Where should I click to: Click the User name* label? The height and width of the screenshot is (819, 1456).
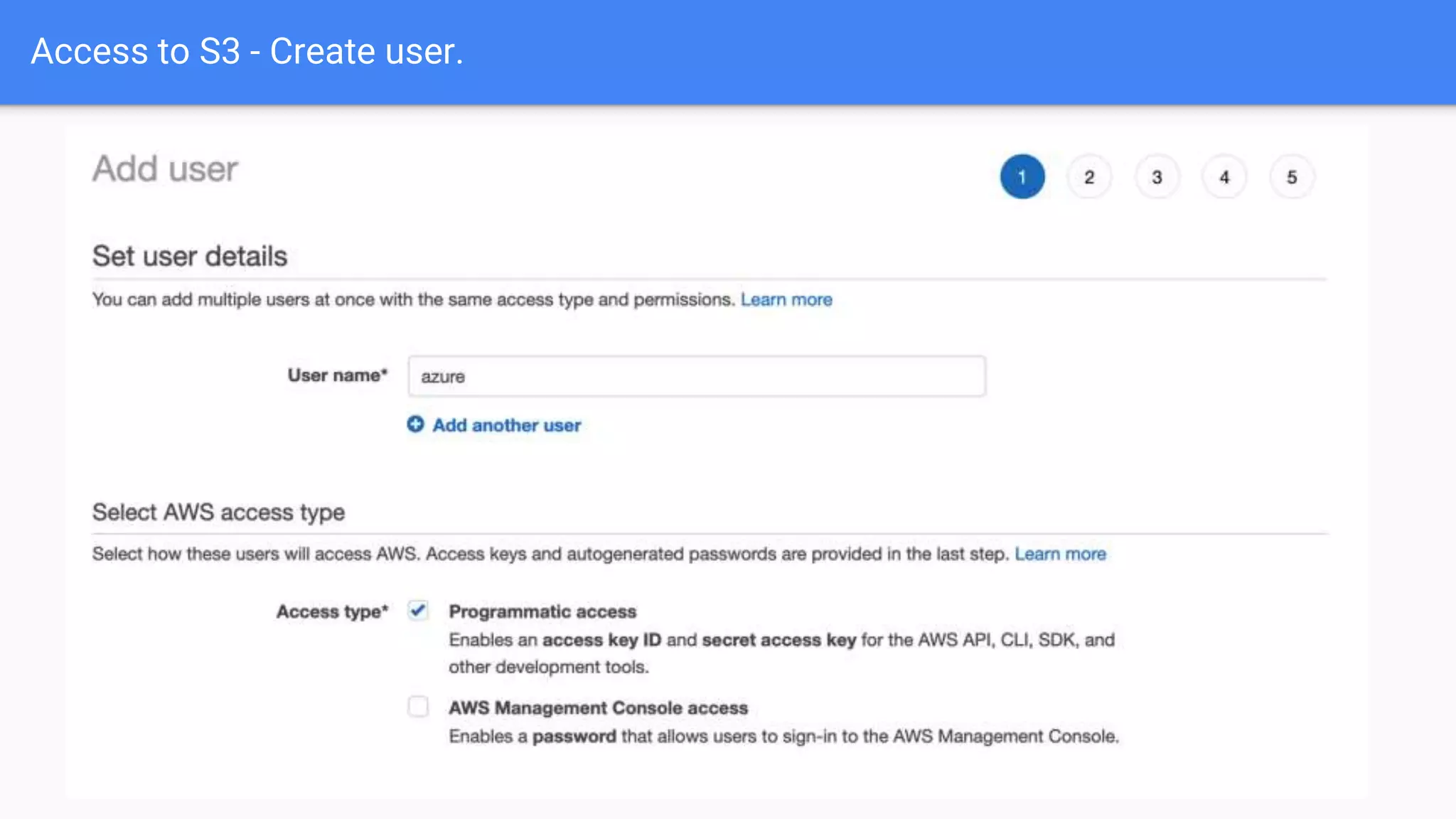(x=338, y=375)
